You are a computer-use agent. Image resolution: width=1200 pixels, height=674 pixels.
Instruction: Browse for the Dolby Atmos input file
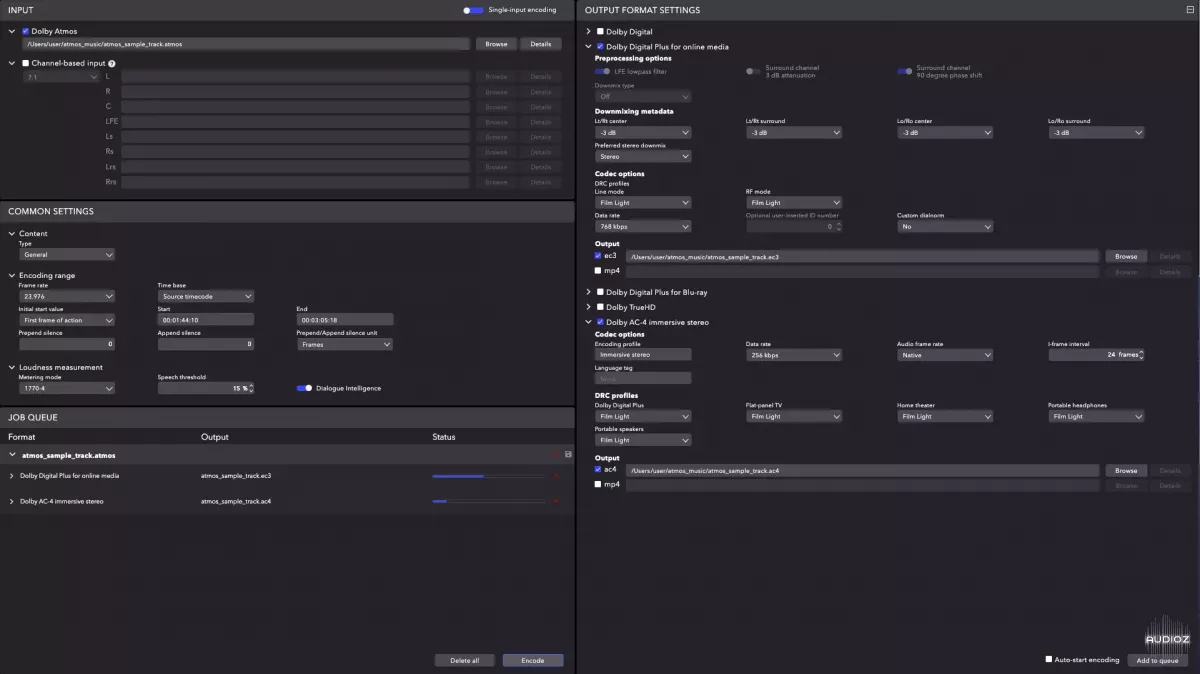(x=497, y=44)
